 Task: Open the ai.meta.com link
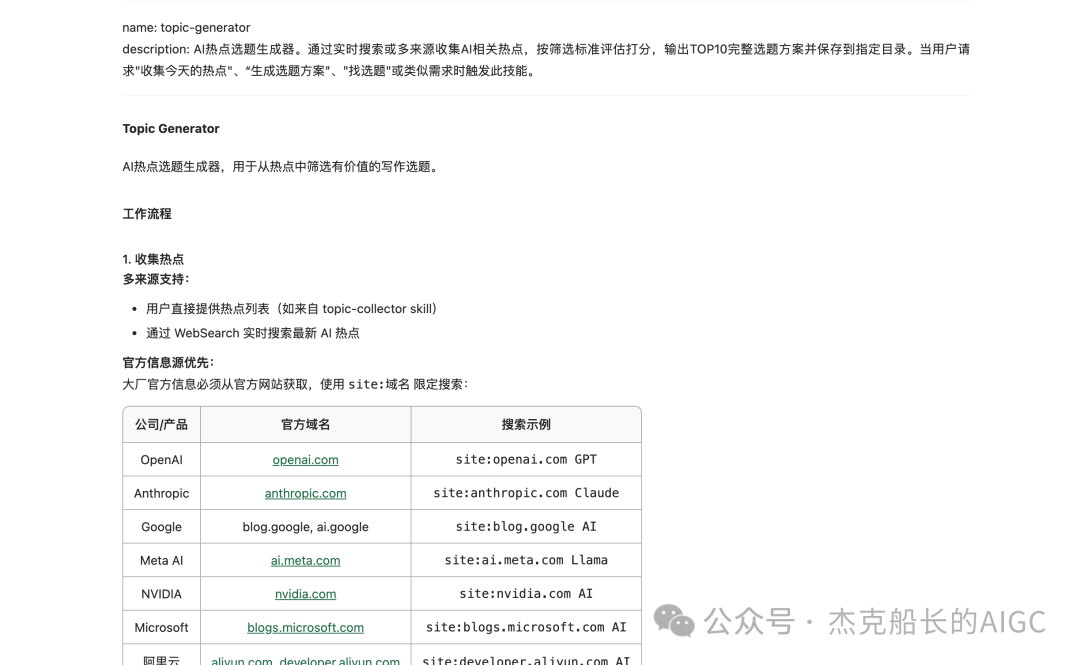point(305,560)
